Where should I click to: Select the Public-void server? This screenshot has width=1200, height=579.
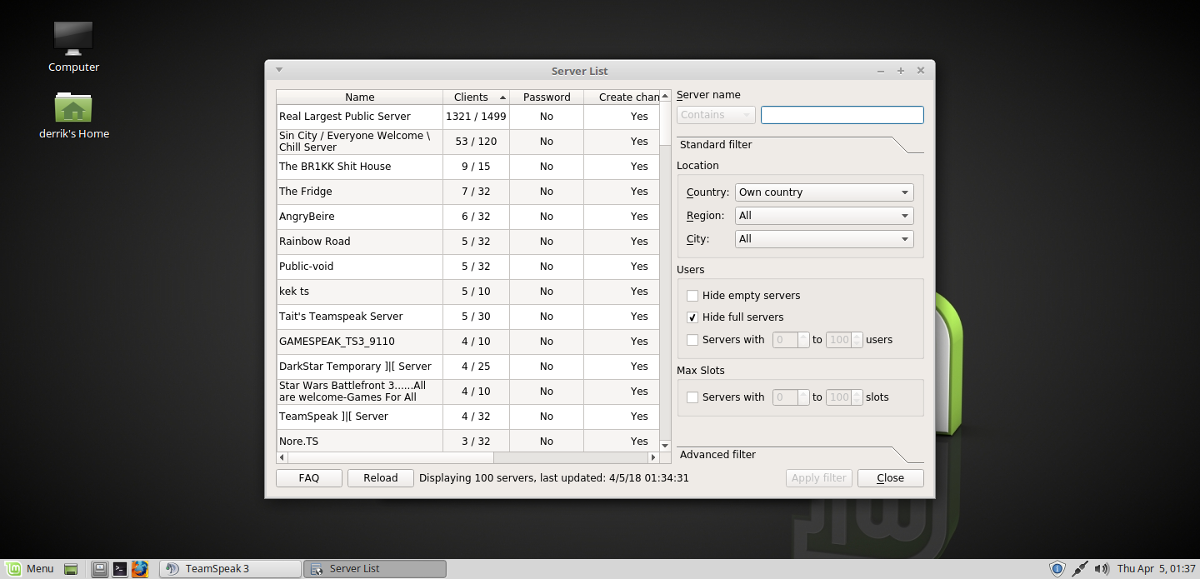468,267
